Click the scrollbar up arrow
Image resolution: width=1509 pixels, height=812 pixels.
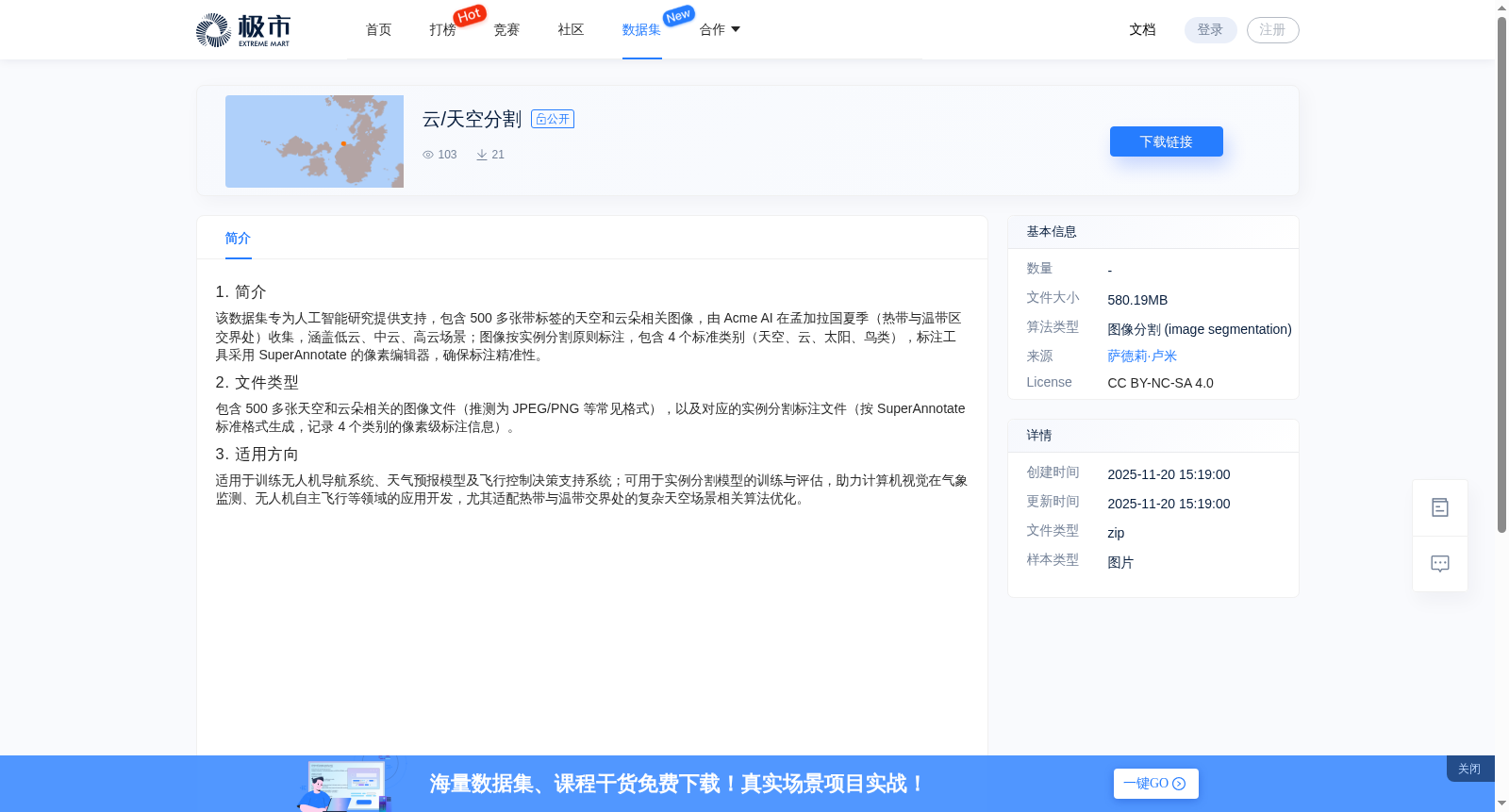1501,8
